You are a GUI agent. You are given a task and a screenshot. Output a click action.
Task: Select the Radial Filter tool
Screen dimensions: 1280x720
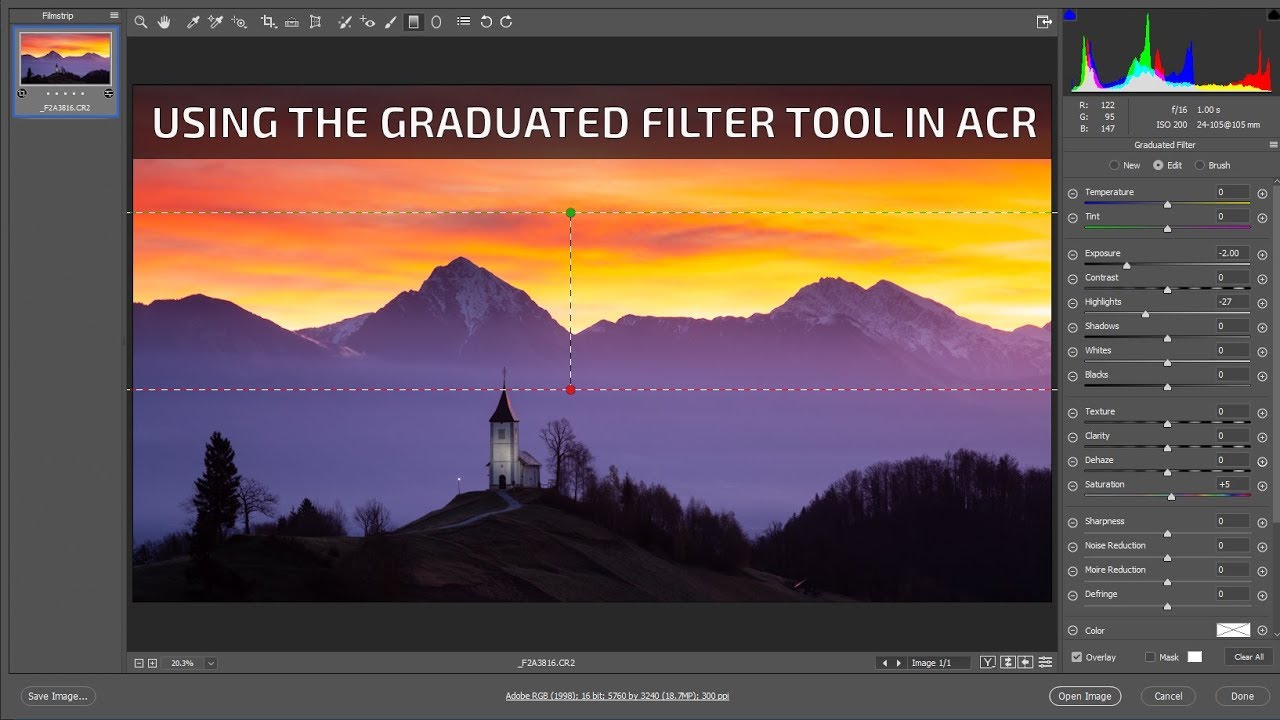[436, 22]
